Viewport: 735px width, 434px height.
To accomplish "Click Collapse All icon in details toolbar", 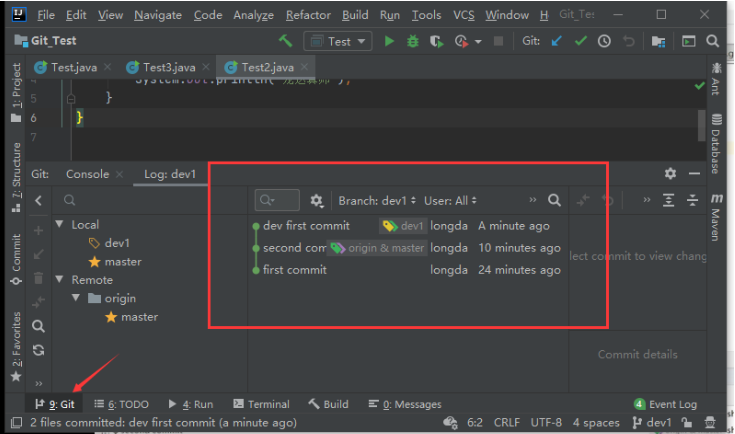I will click(x=692, y=201).
